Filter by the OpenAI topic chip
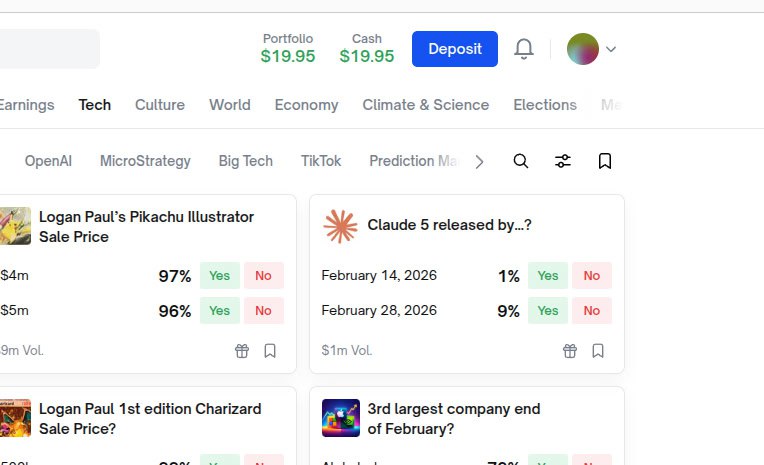The width and height of the screenshot is (764, 465). [x=48, y=161]
